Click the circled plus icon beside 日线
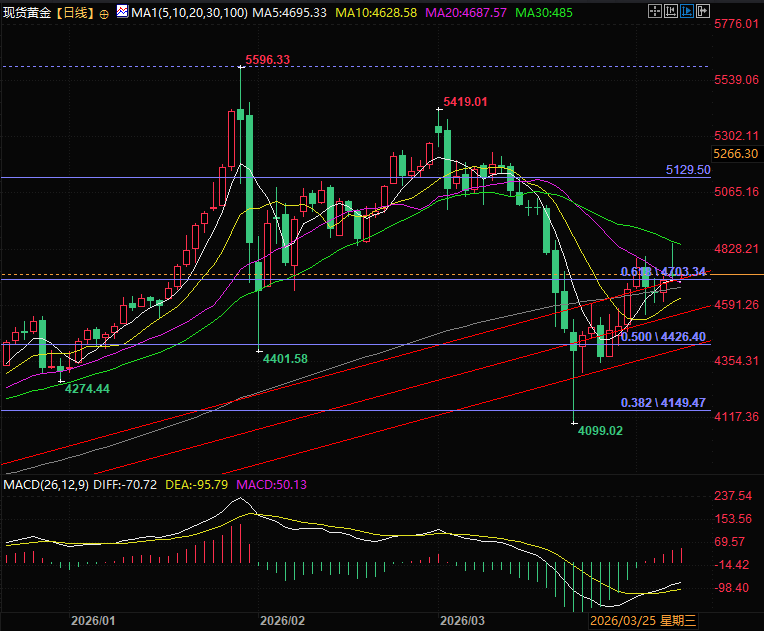Viewport: 764px width, 631px height. pos(104,15)
